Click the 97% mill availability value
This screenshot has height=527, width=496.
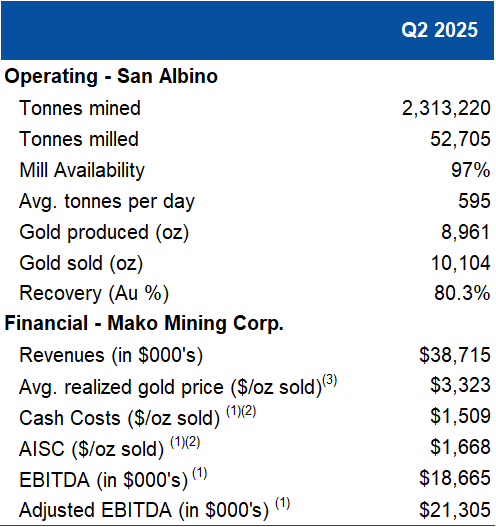(470, 170)
